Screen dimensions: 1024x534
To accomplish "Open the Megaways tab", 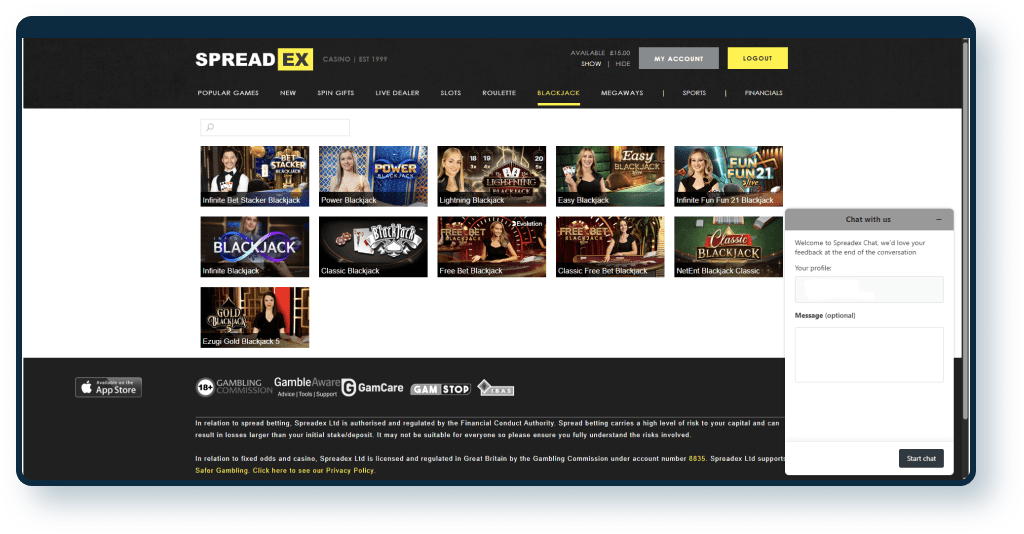I will coord(622,93).
